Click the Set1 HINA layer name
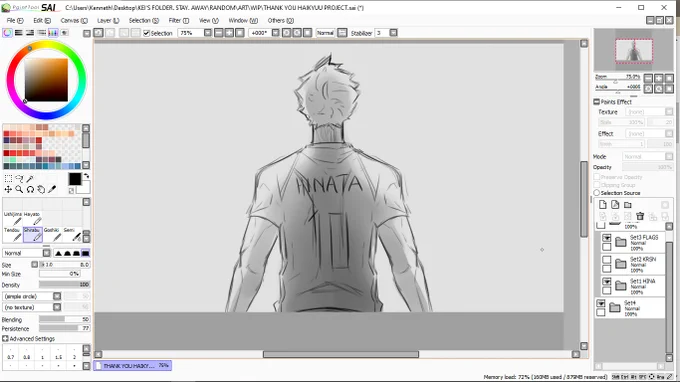Image resolution: width=680 pixels, height=382 pixels. pyautogui.click(x=643, y=281)
